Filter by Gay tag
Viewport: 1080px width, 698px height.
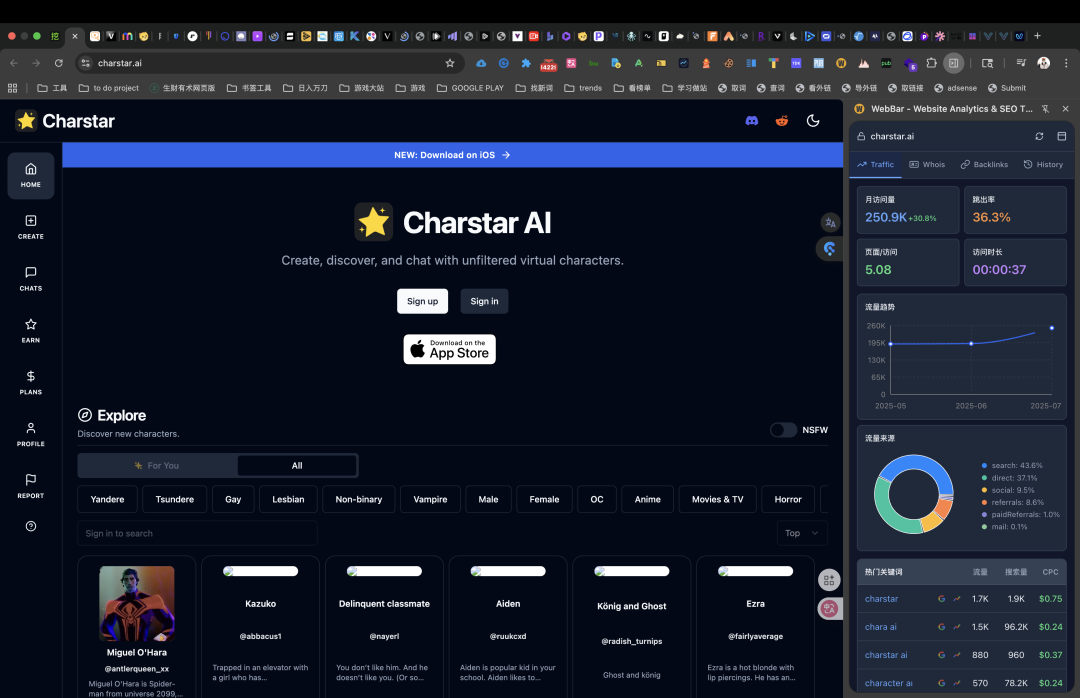233,500
